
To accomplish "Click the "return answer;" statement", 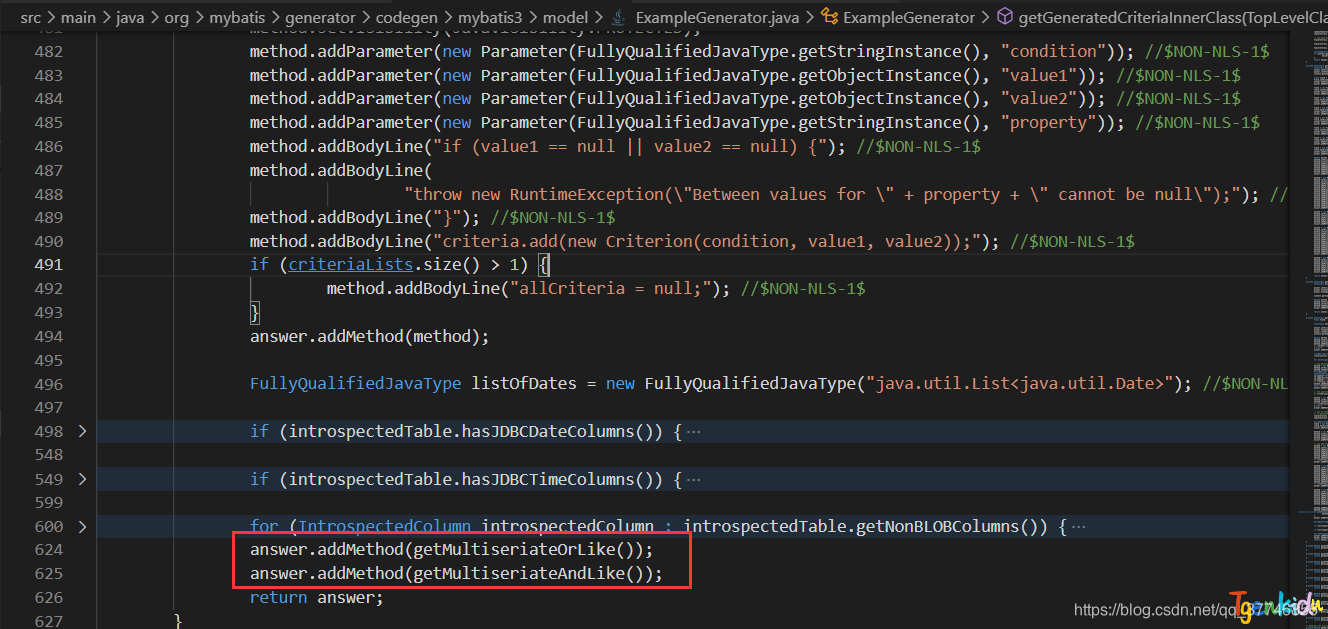I will [316, 597].
